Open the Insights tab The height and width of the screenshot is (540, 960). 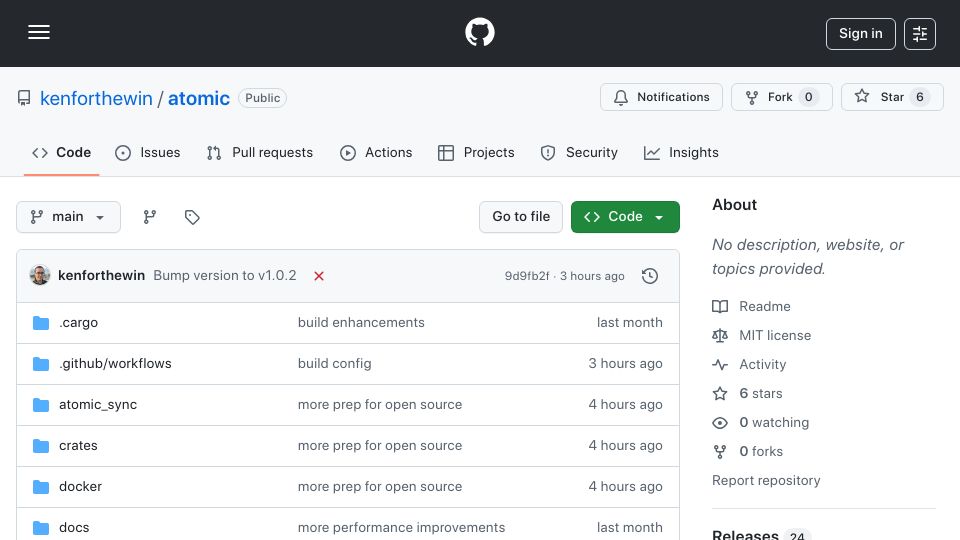[x=681, y=152]
